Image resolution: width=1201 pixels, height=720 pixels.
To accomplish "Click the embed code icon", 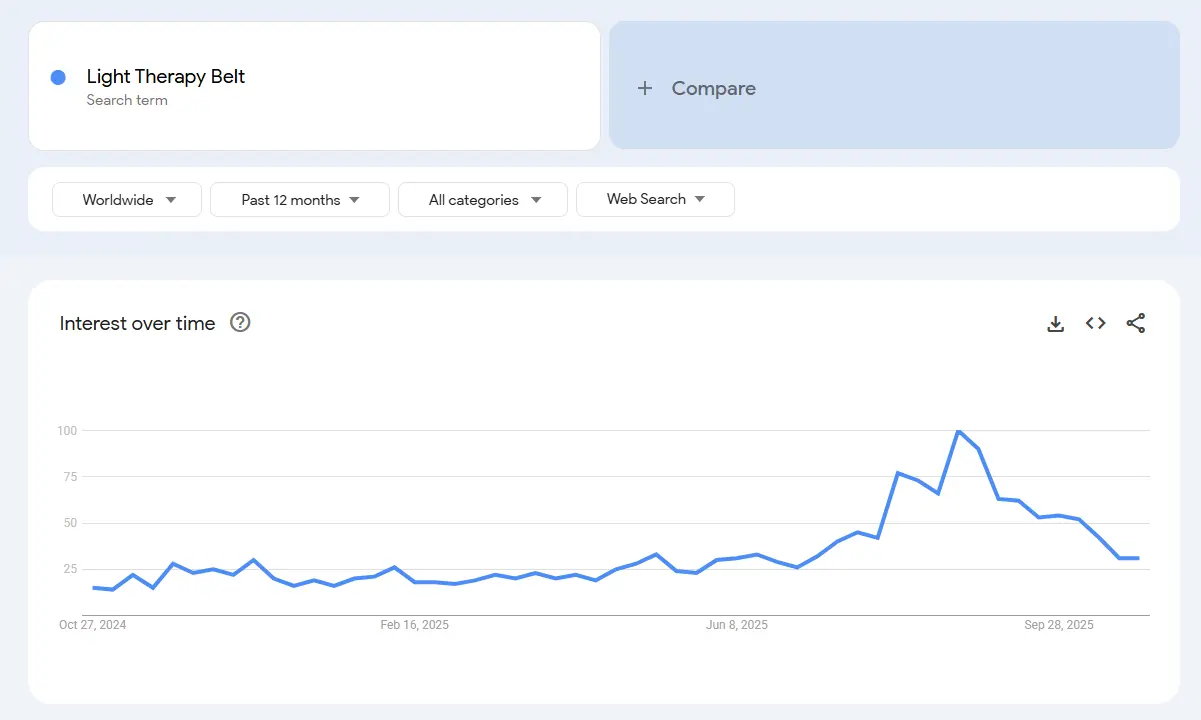I will (x=1095, y=323).
